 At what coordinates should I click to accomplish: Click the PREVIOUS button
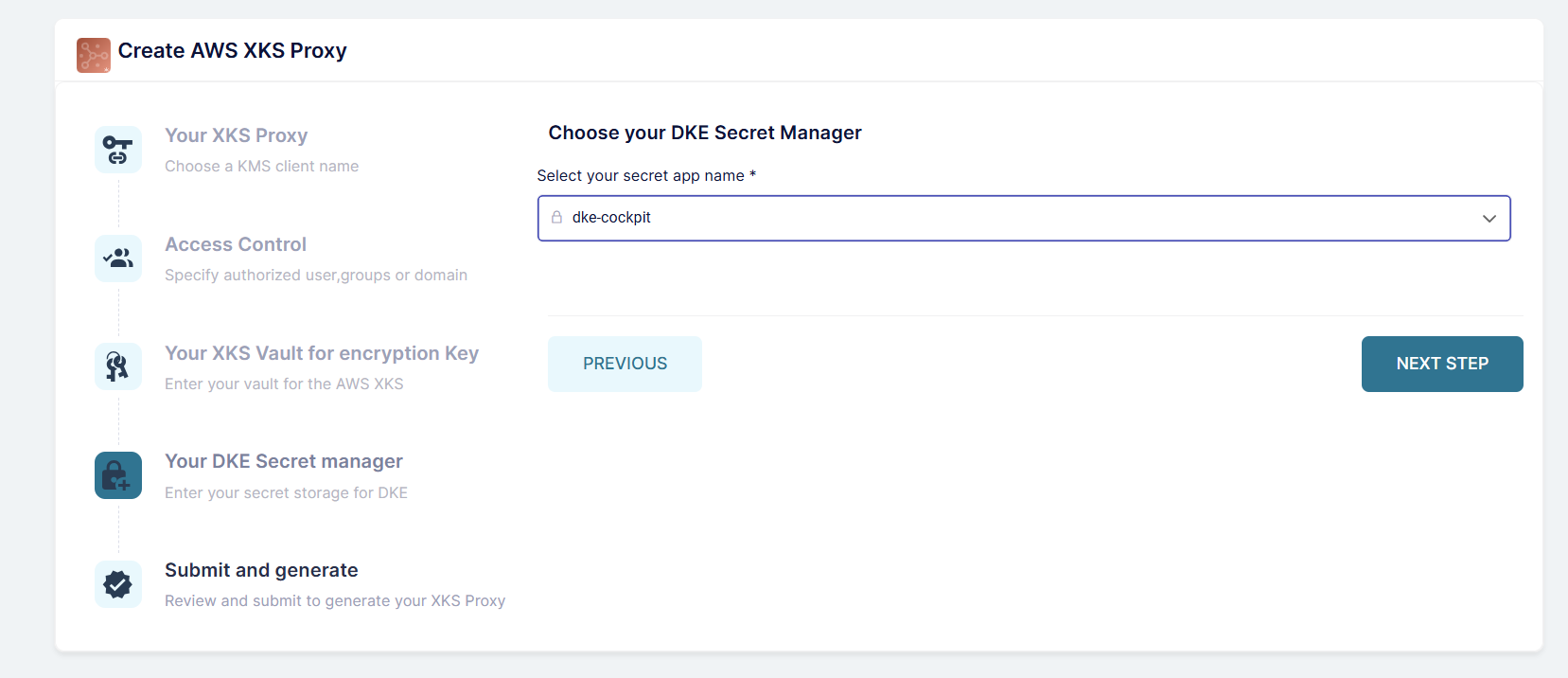click(x=625, y=364)
